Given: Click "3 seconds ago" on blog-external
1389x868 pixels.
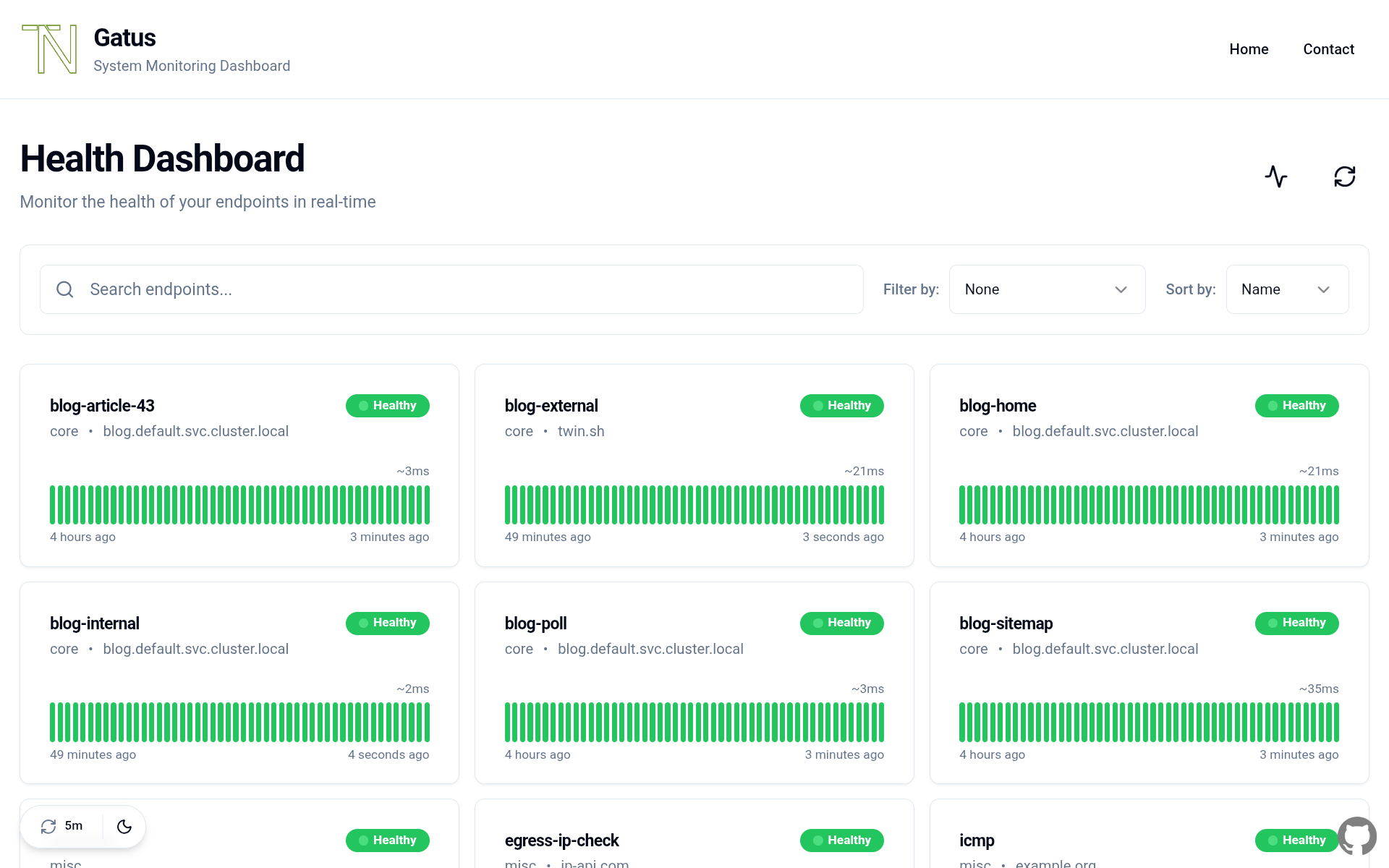Looking at the screenshot, I should 843,537.
